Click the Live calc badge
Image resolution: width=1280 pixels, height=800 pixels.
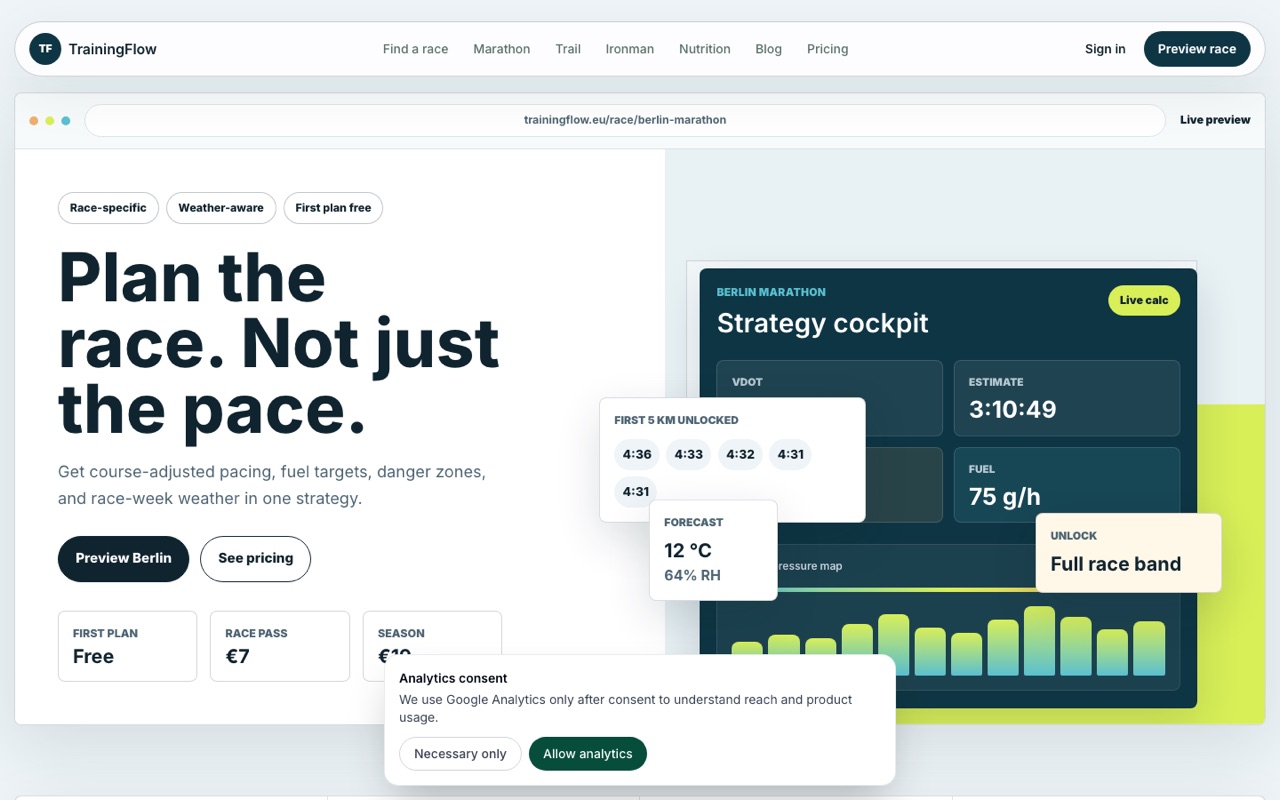tap(1144, 300)
